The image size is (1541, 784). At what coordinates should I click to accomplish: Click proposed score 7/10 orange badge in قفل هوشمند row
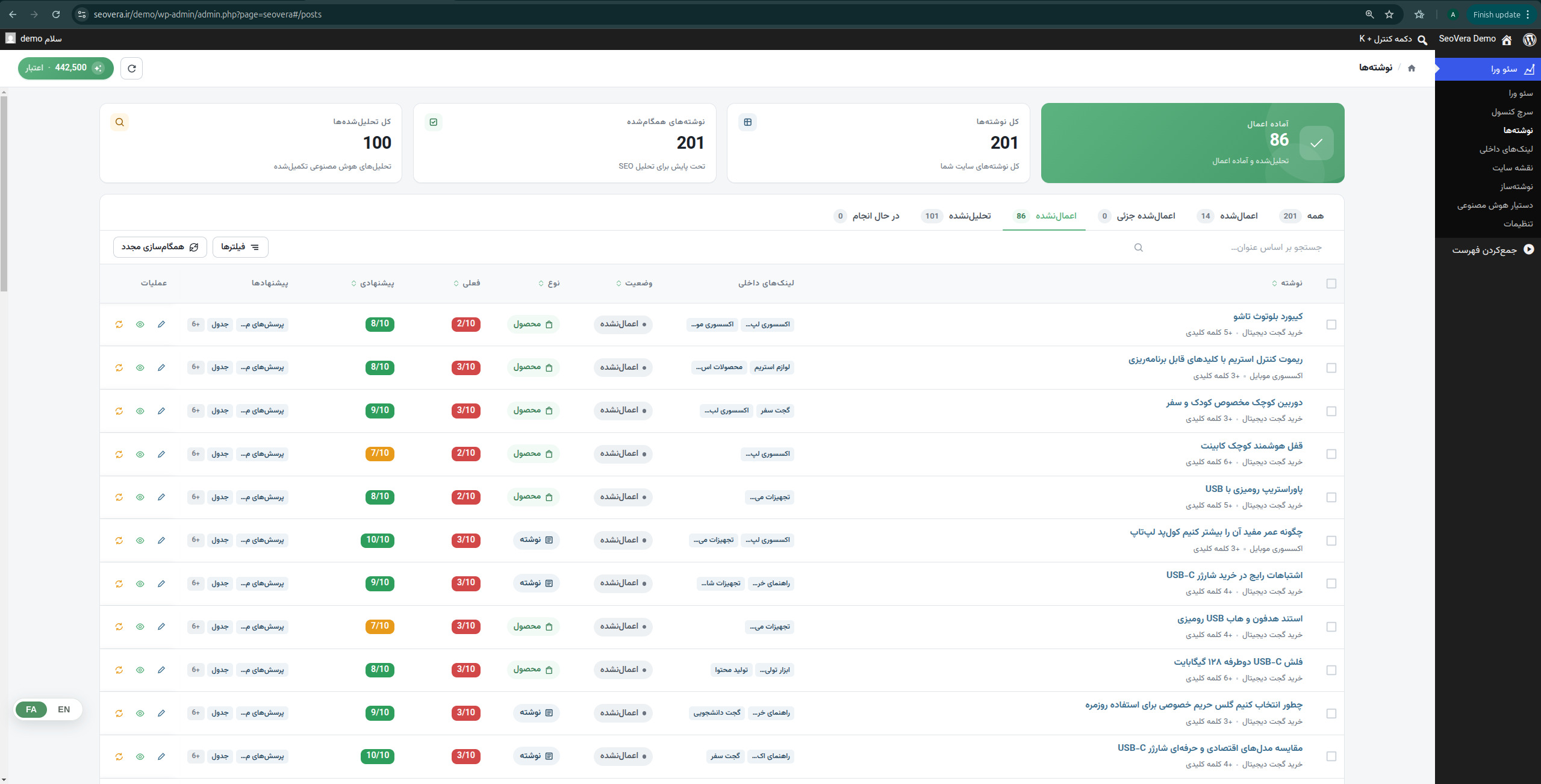pyautogui.click(x=379, y=453)
